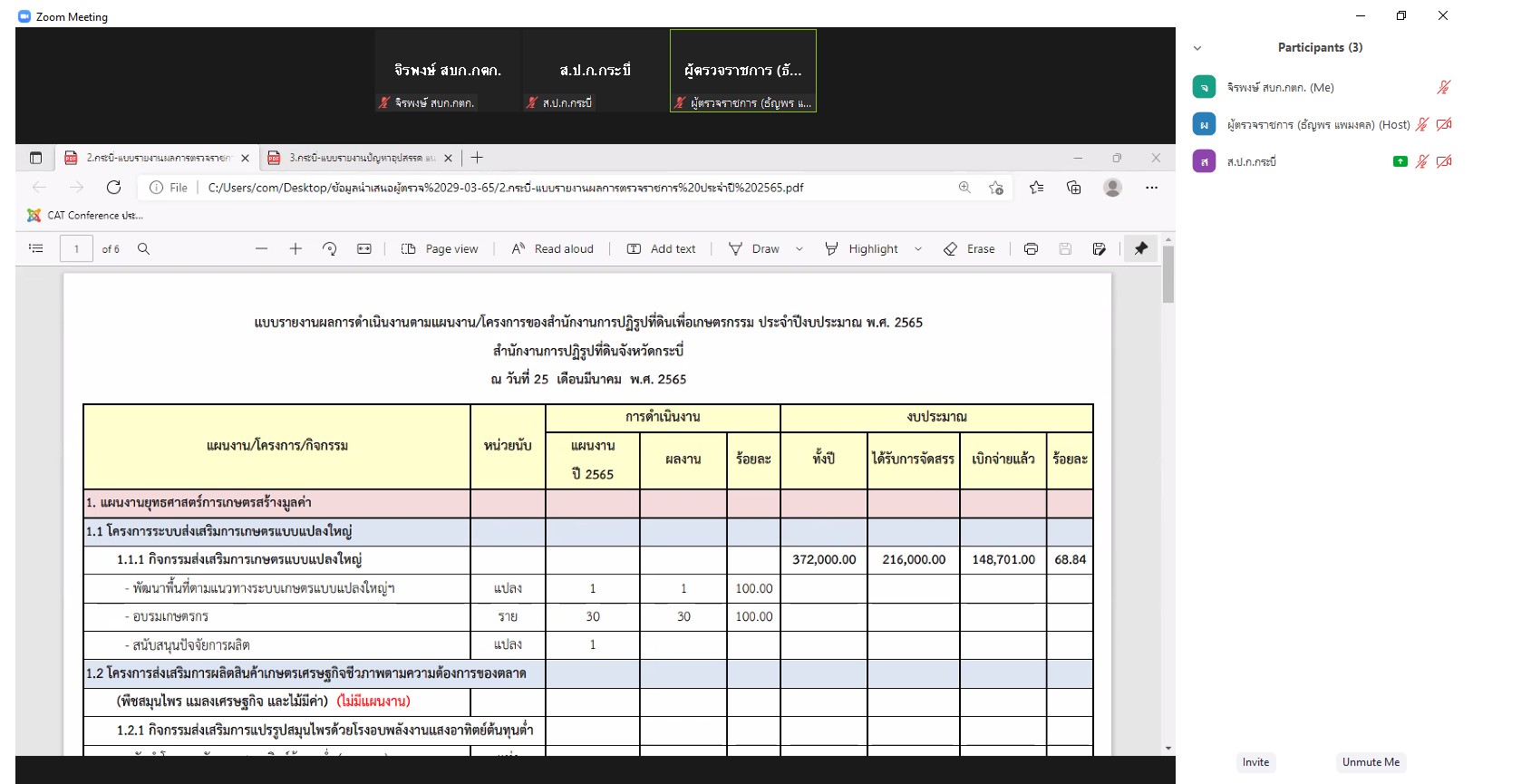
Task: Zoom out the PDF
Action: click(261, 248)
